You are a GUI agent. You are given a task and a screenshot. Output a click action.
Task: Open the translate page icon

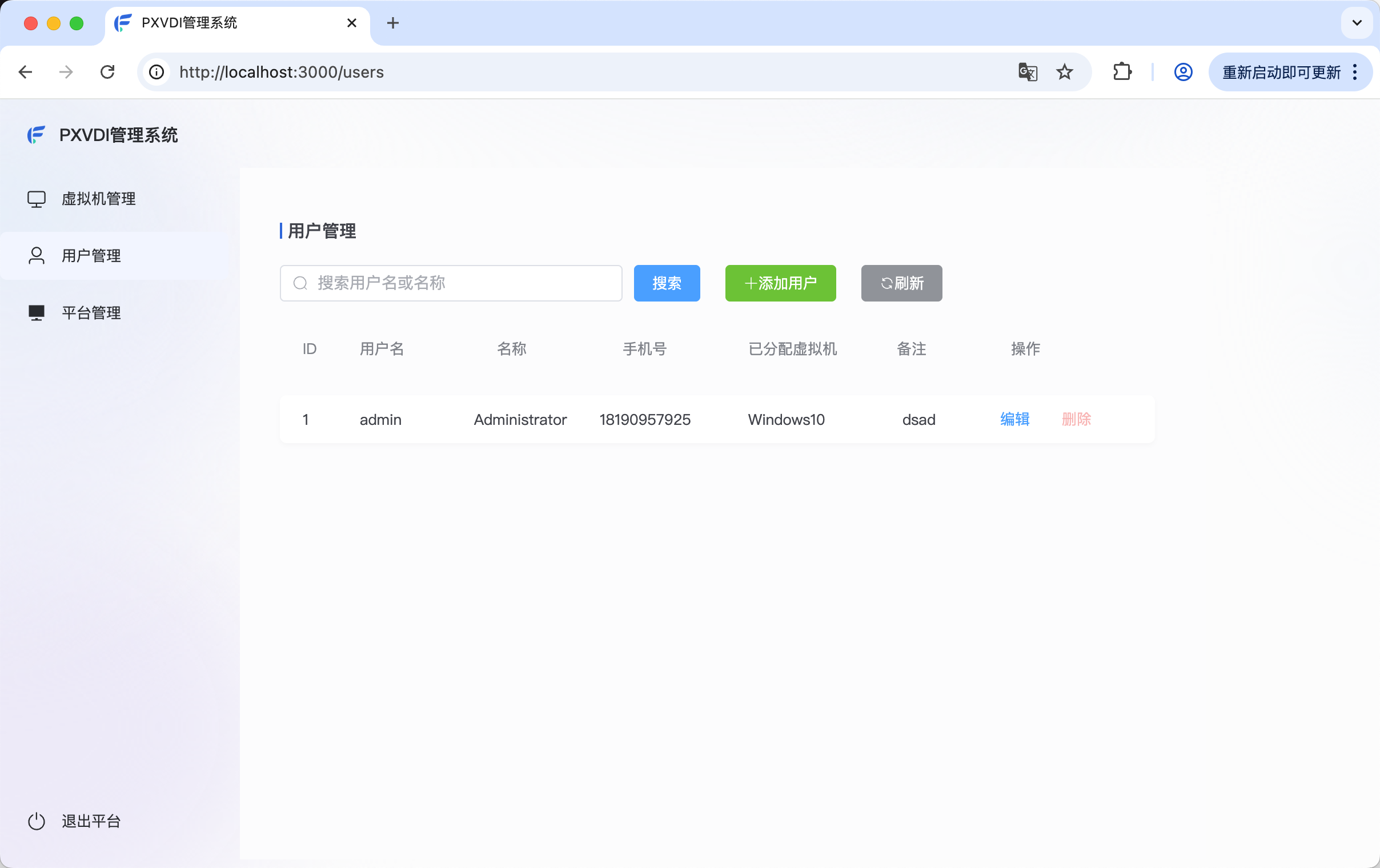[1027, 72]
